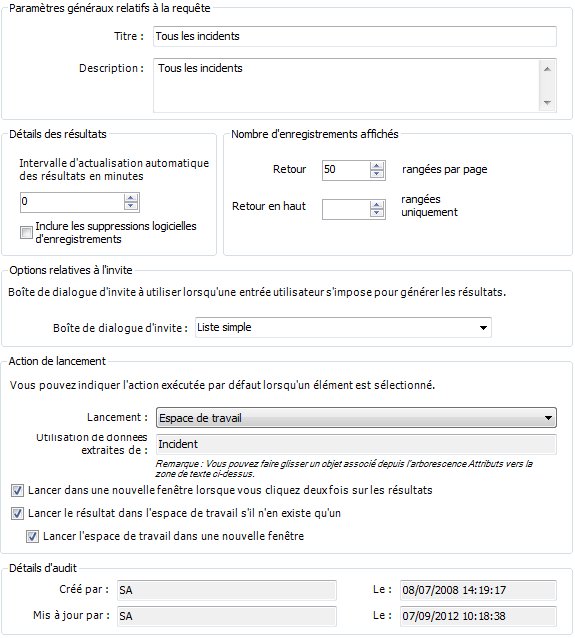Increase the auto-refresh interval in minutes
This screenshot has height=638, width=575.
pyautogui.click(x=131, y=198)
